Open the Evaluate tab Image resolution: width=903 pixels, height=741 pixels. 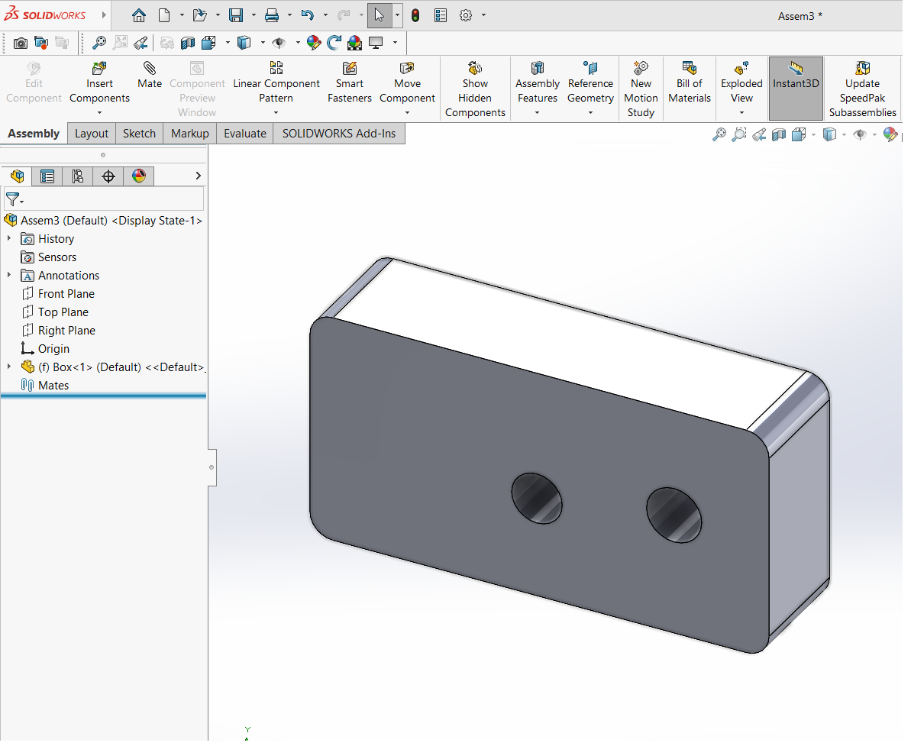pos(245,134)
